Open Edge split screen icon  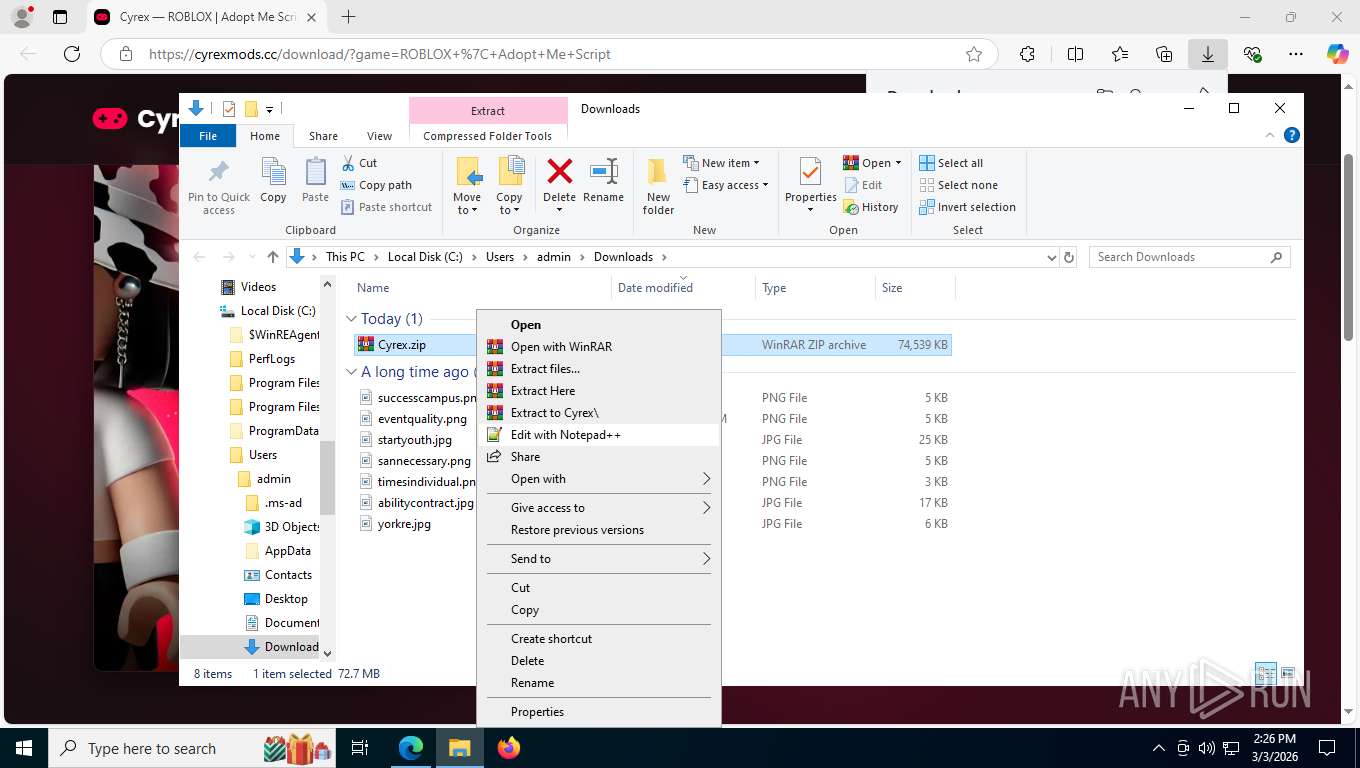coord(1075,54)
